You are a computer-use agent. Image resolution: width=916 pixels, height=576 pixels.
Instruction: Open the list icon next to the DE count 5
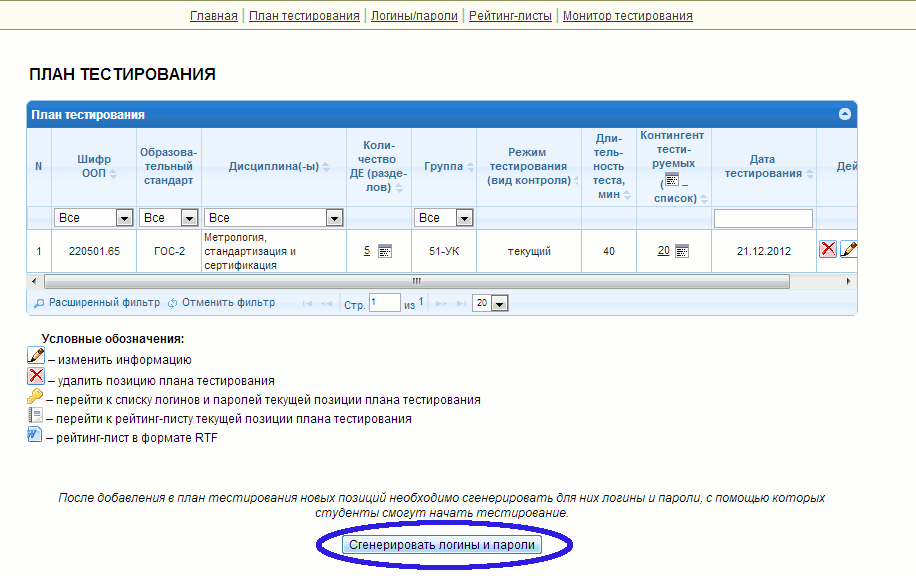pos(385,251)
